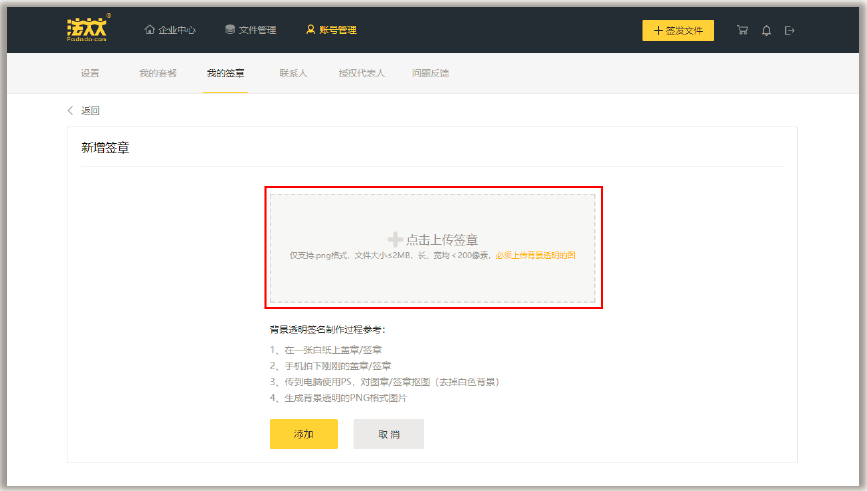Click the 取消 button
The image size is (867, 491).
click(389, 434)
